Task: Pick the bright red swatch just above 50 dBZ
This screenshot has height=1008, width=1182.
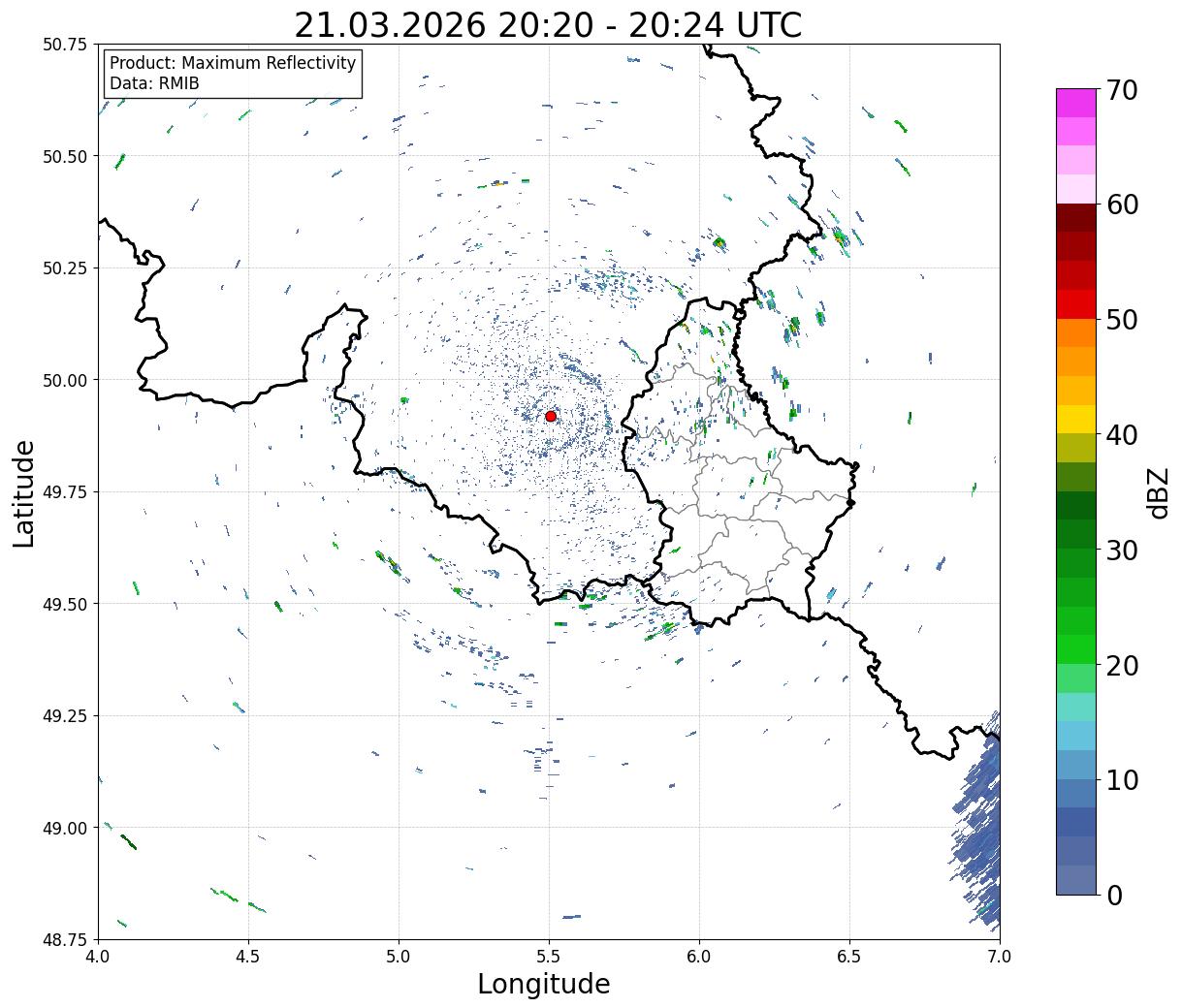Action: click(x=1076, y=304)
